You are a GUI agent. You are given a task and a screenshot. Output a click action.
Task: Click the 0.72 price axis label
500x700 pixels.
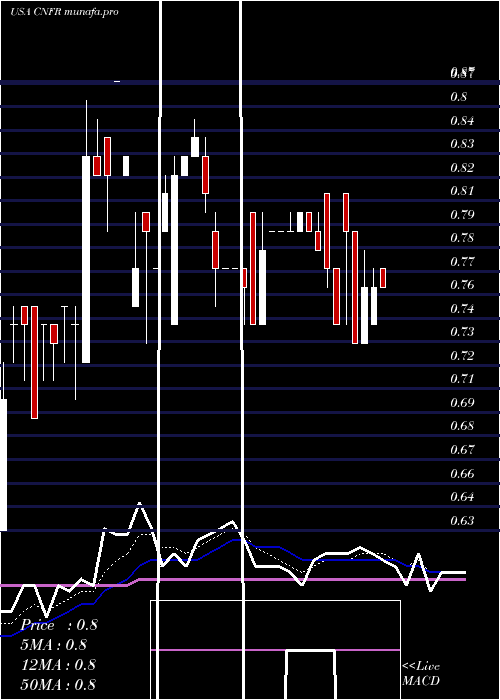click(x=462, y=356)
